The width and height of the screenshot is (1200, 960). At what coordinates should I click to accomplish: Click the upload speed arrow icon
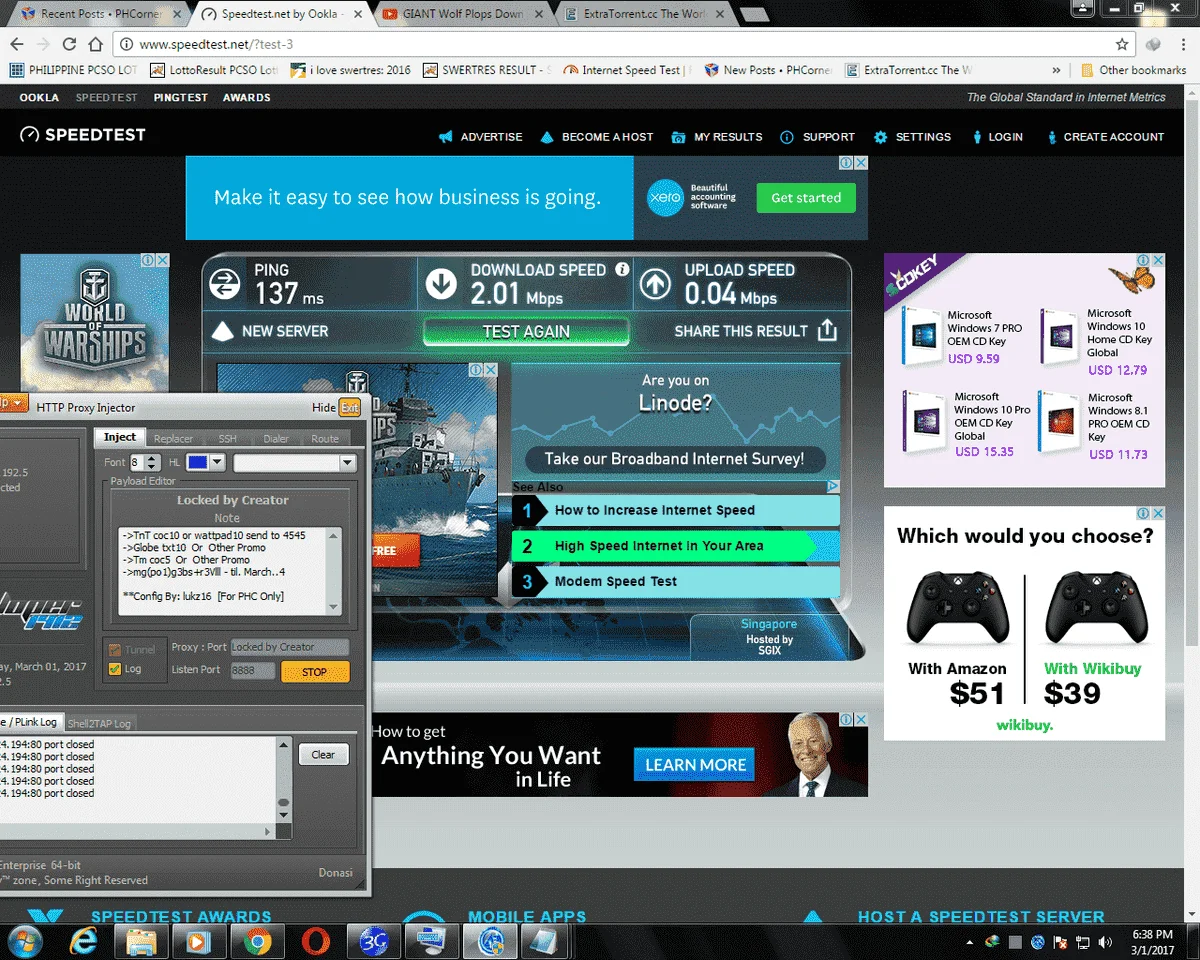click(654, 284)
